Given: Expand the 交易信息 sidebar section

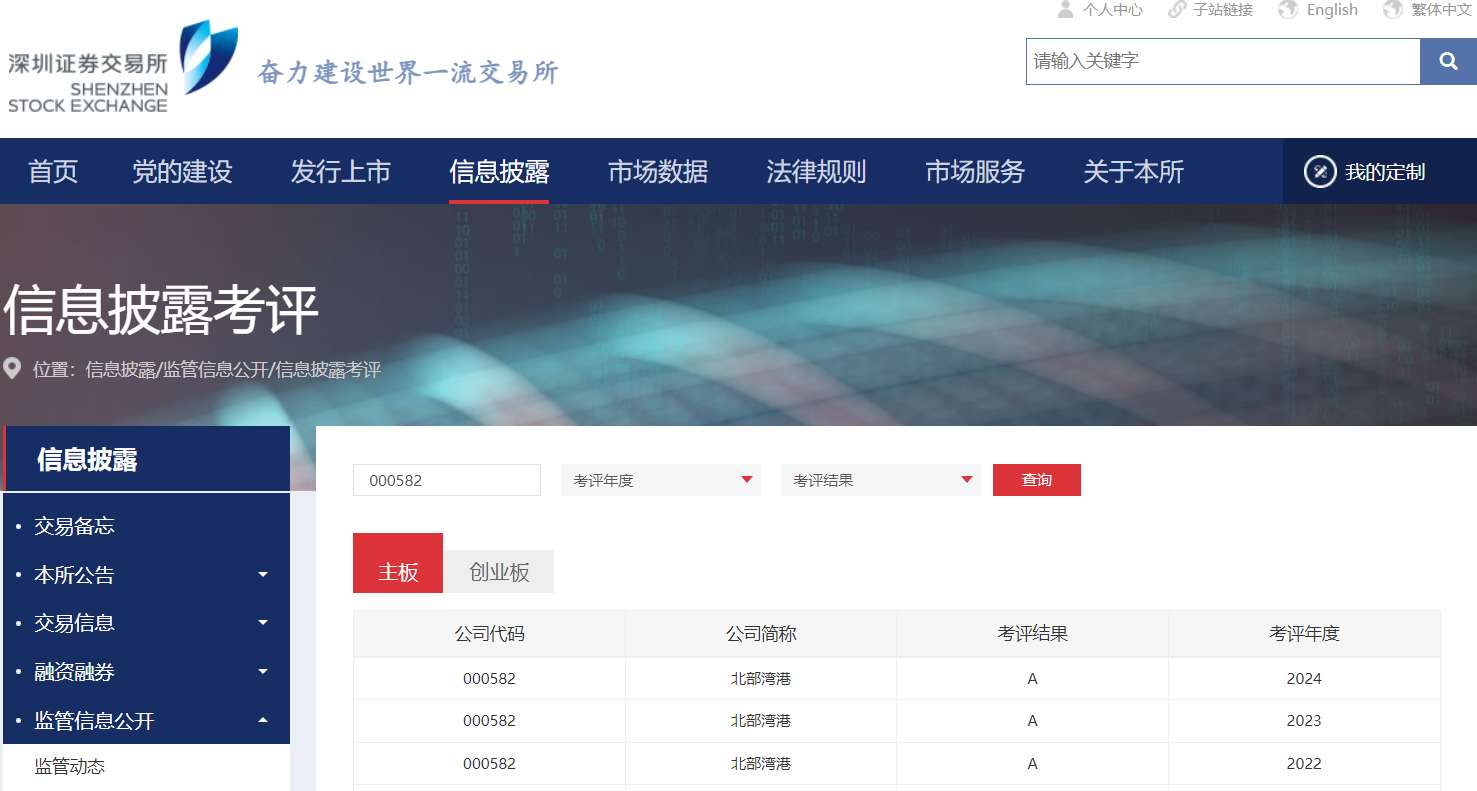Looking at the screenshot, I should 263,623.
